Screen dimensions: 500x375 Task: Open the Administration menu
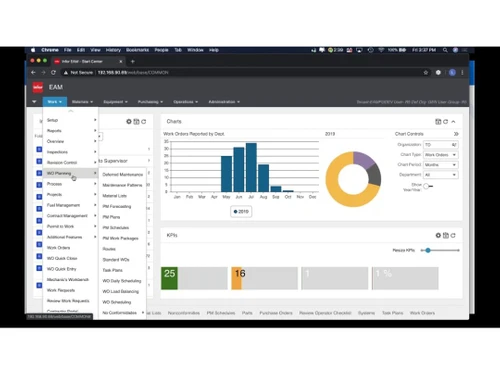click(x=224, y=102)
